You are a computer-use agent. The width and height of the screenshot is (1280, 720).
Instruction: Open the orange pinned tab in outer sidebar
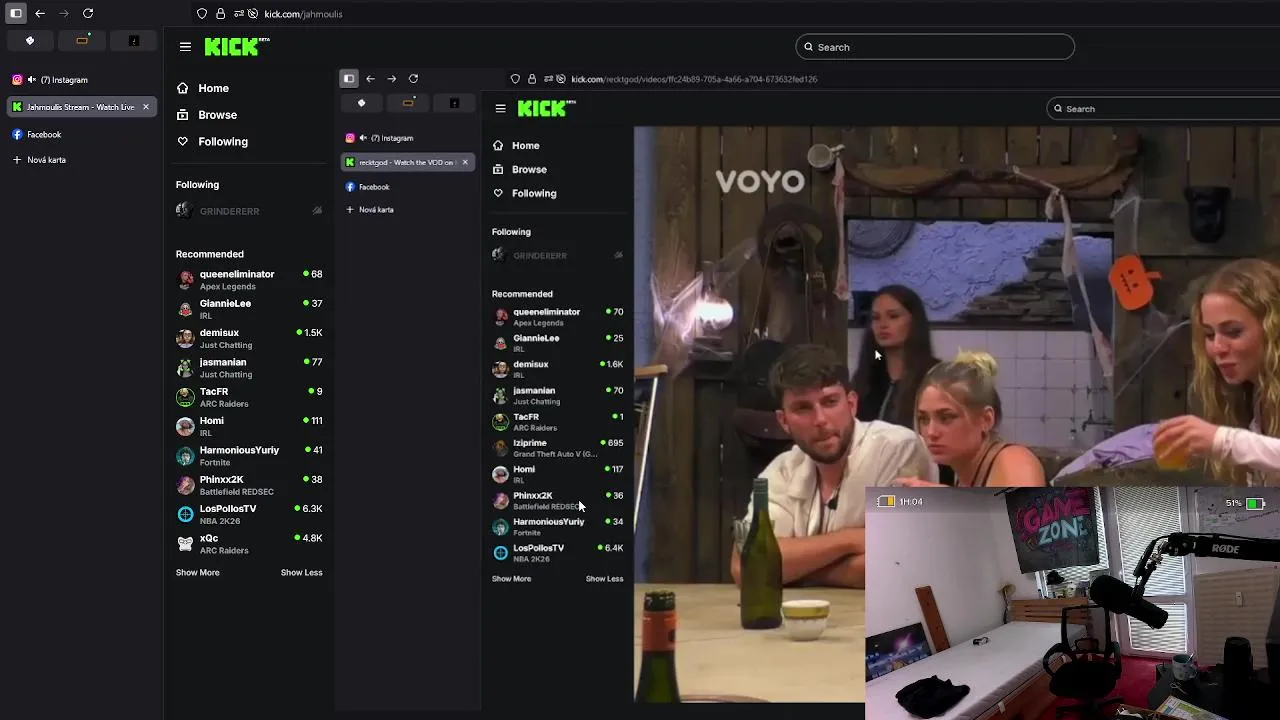82,41
